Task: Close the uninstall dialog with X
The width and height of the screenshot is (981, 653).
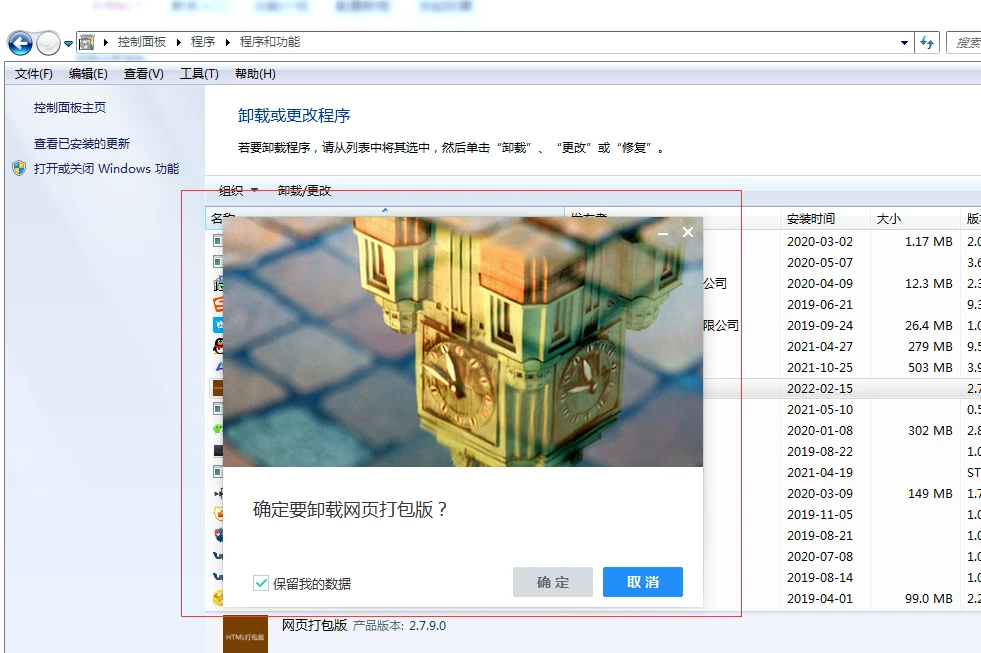Action: coord(688,232)
